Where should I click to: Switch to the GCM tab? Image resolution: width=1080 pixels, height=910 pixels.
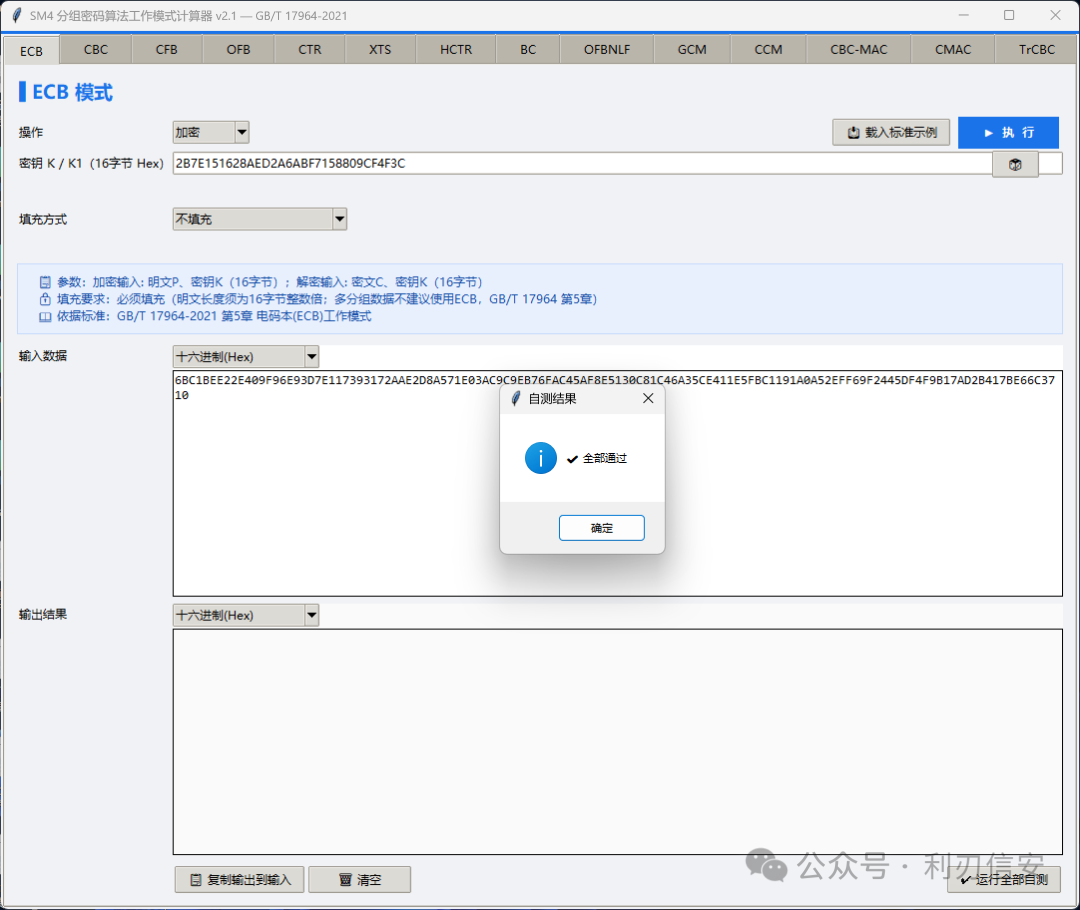[692, 50]
